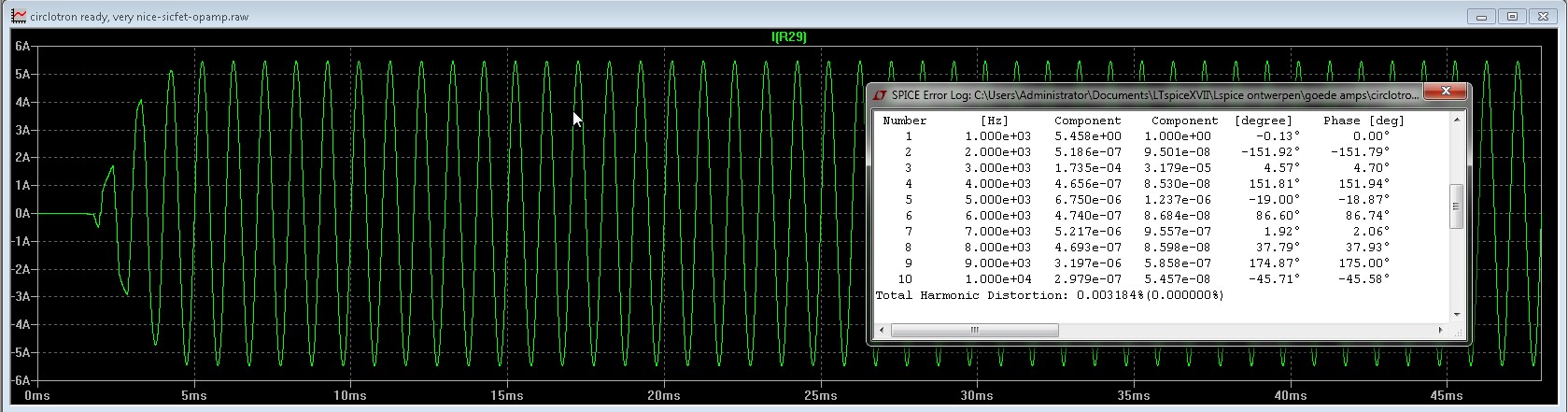
Task: Click the normalized value 1.000e+00
Action: click(1184, 136)
